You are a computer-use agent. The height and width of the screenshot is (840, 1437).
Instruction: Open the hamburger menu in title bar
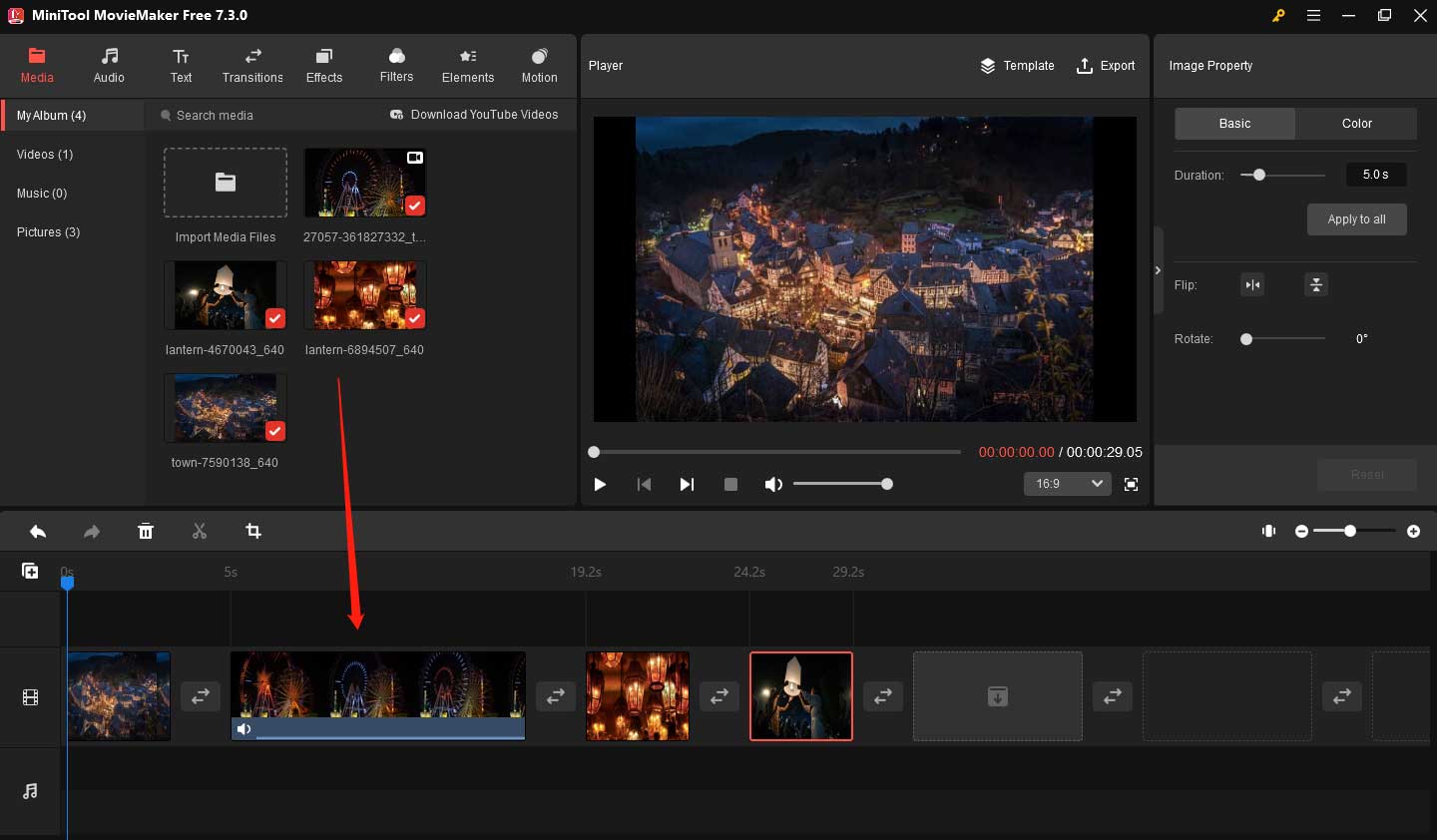click(x=1313, y=15)
